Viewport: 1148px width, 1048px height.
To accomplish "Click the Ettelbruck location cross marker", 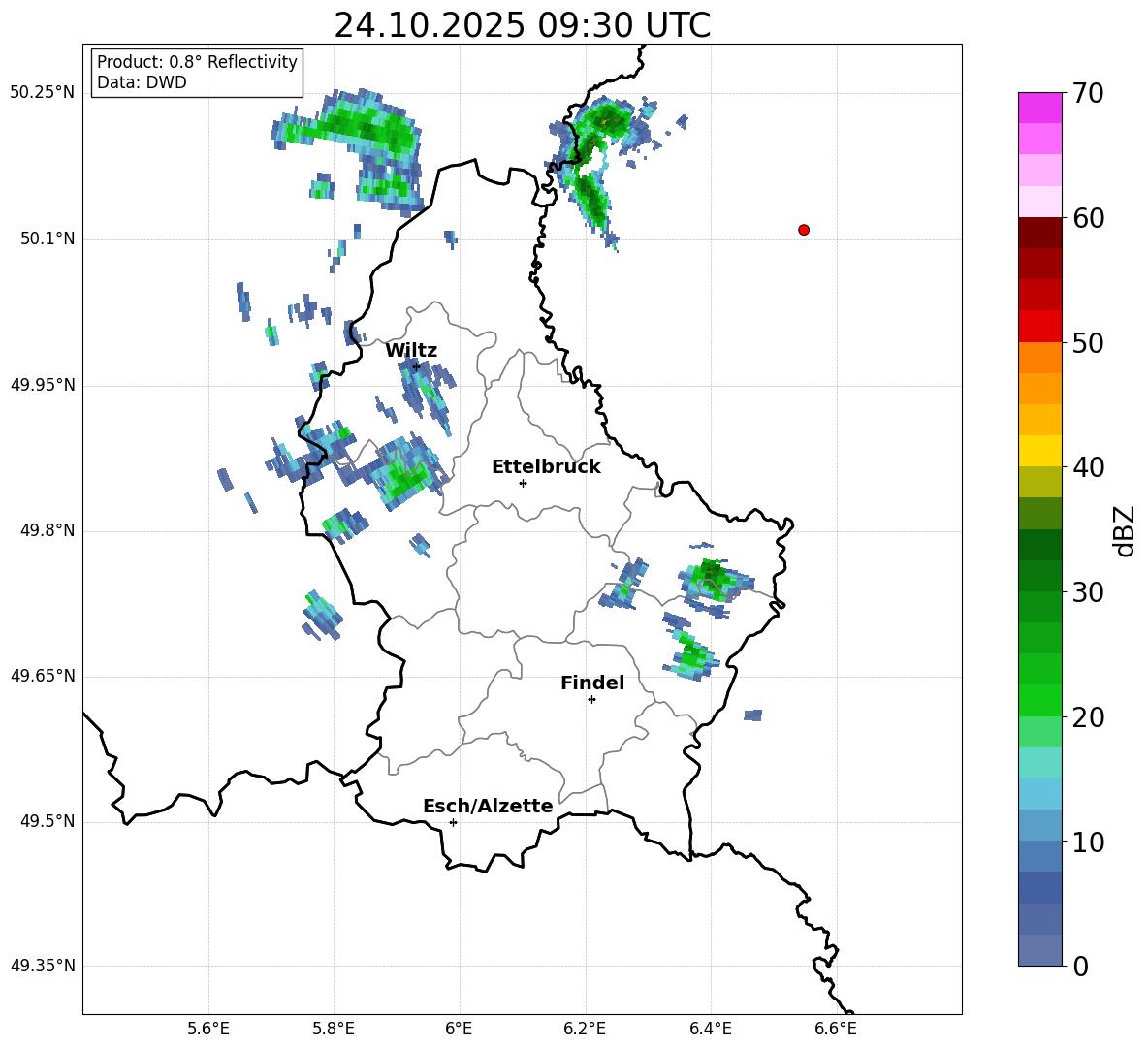I will [523, 483].
